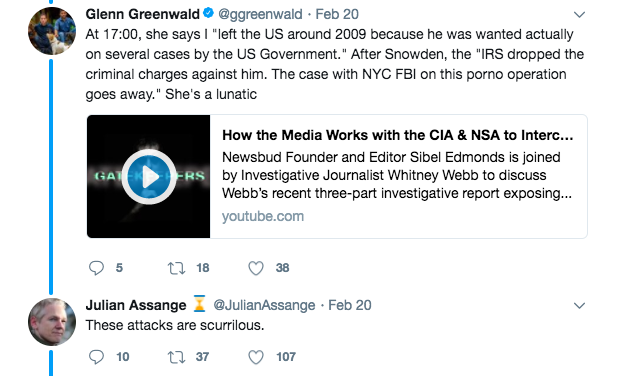Reply to Julian Assange's tweet
The height and width of the screenshot is (376, 621).
click(96, 357)
